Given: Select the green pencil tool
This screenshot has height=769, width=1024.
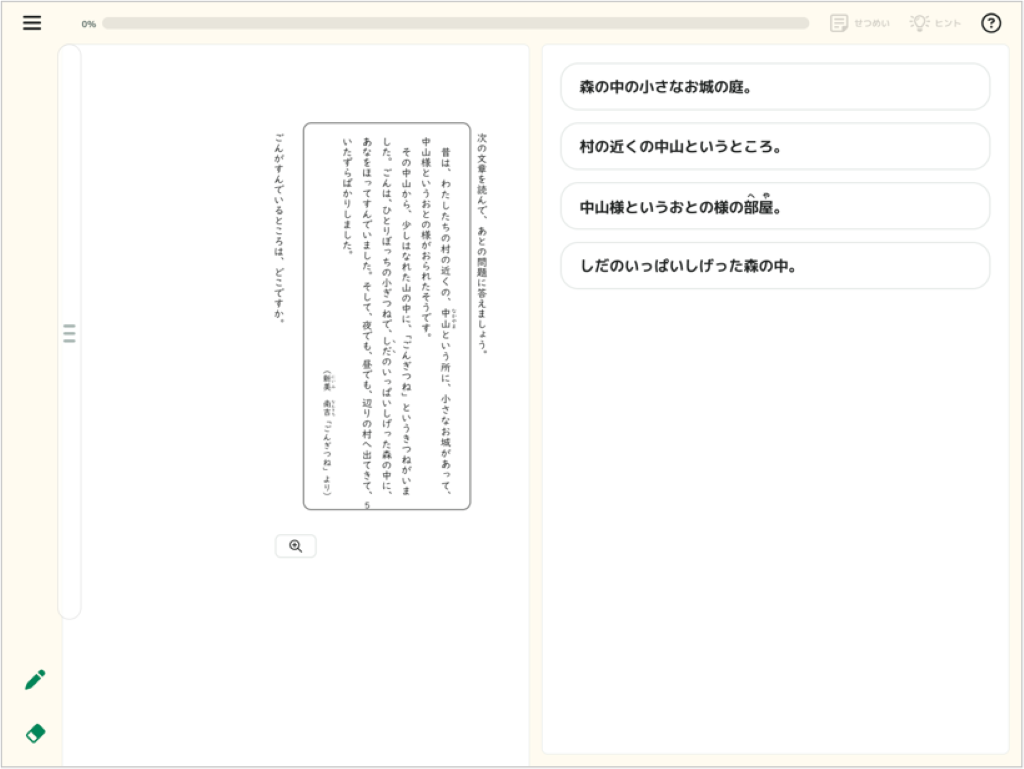Looking at the screenshot, I should (x=35, y=680).
